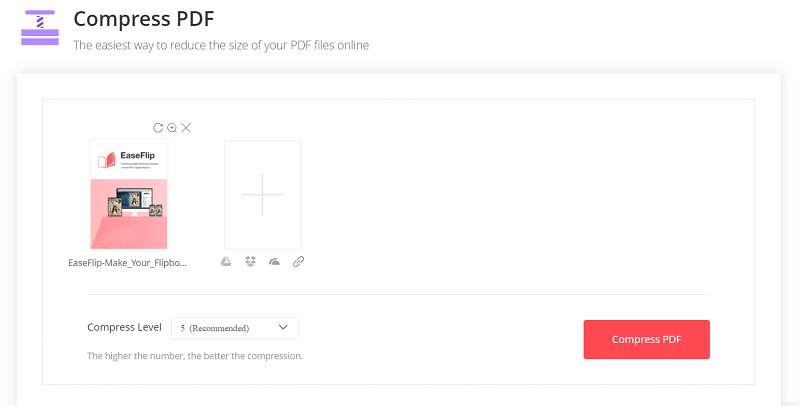Open the Compress Level dropdown
This screenshot has height=406, width=800.
point(234,328)
